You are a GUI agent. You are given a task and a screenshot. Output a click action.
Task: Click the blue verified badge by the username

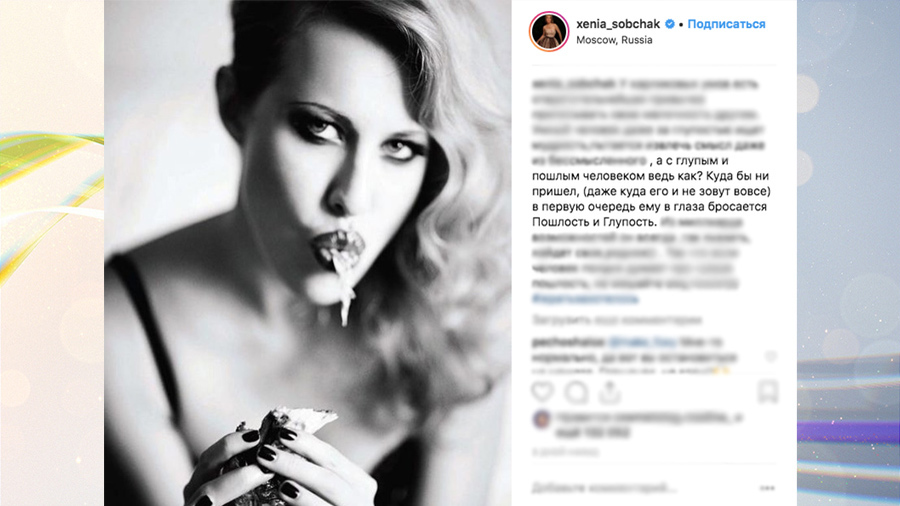pyautogui.click(x=670, y=24)
